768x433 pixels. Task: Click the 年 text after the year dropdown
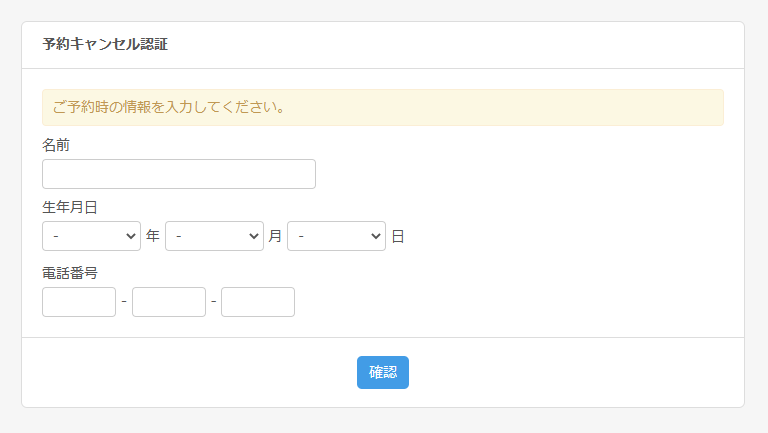153,237
